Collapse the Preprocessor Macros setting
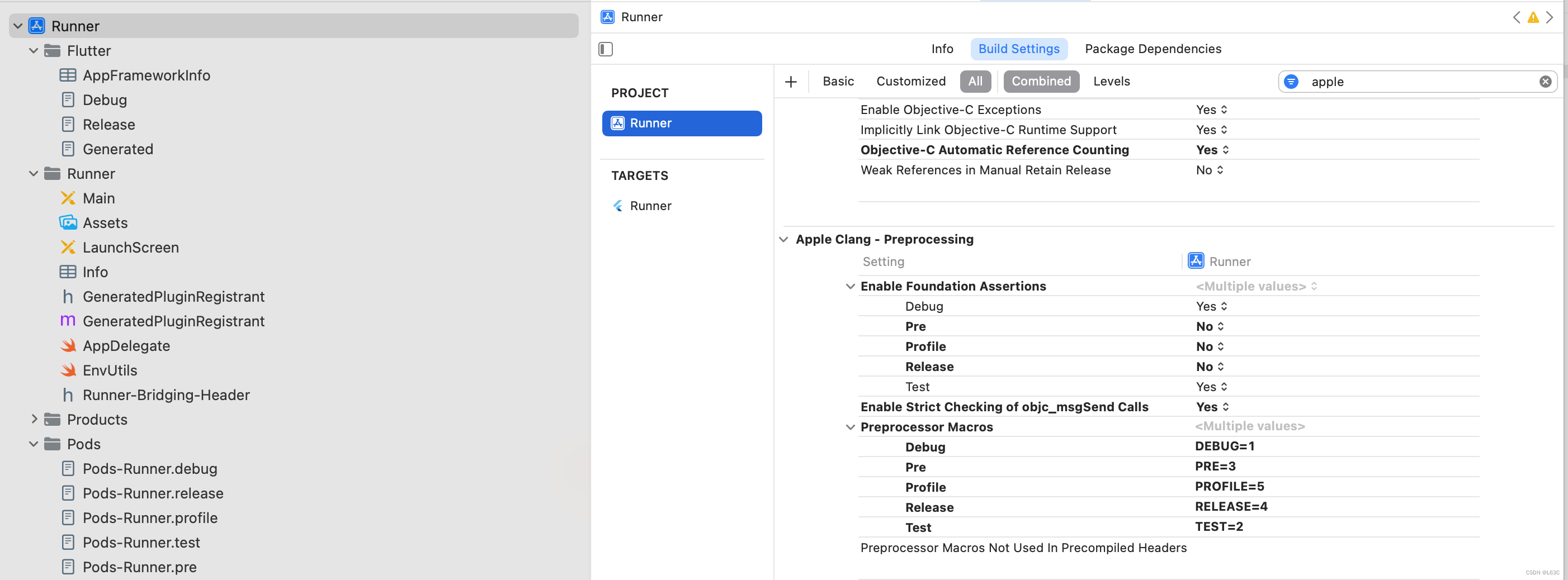This screenshot has height=580, width=1568. pyautogui.click(x=851, y=427)
